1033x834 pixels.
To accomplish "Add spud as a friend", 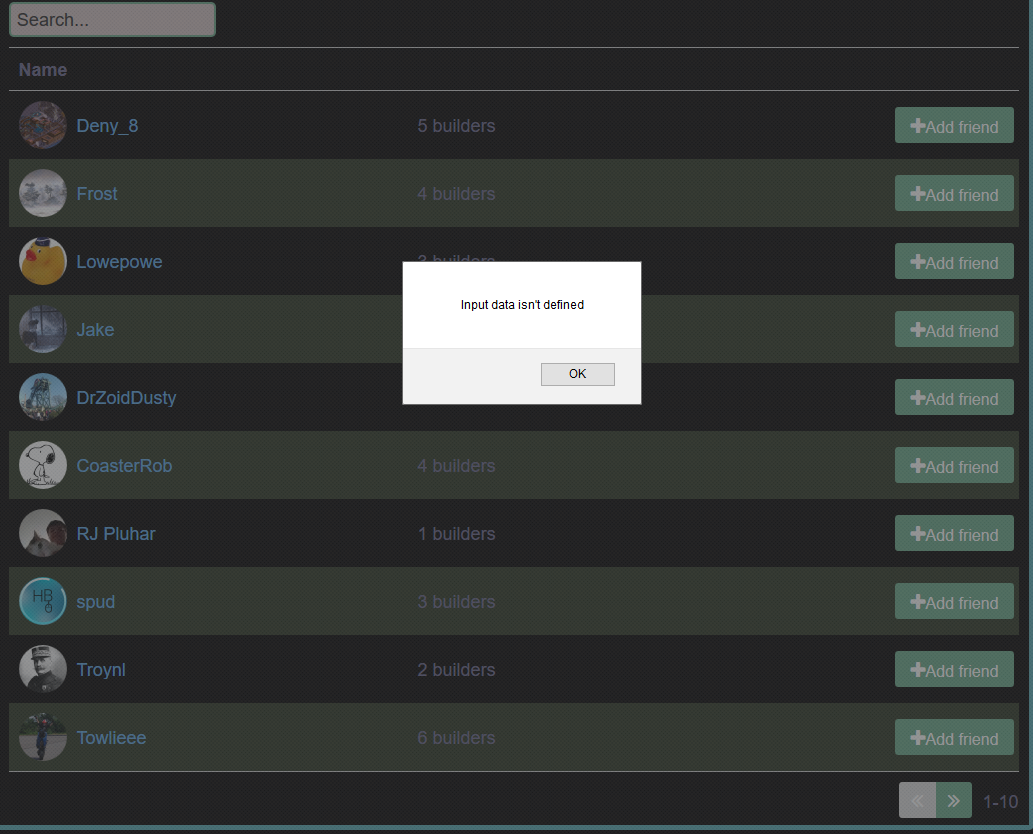I will [953, 601].
